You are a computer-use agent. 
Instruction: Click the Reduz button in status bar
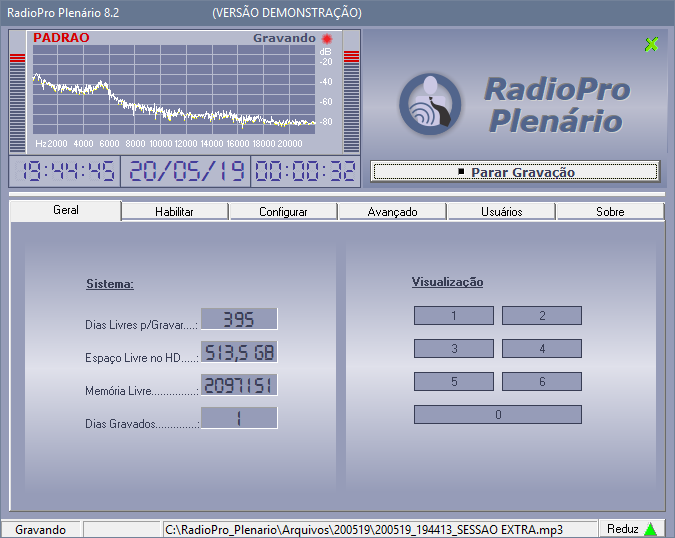[631, 529]
